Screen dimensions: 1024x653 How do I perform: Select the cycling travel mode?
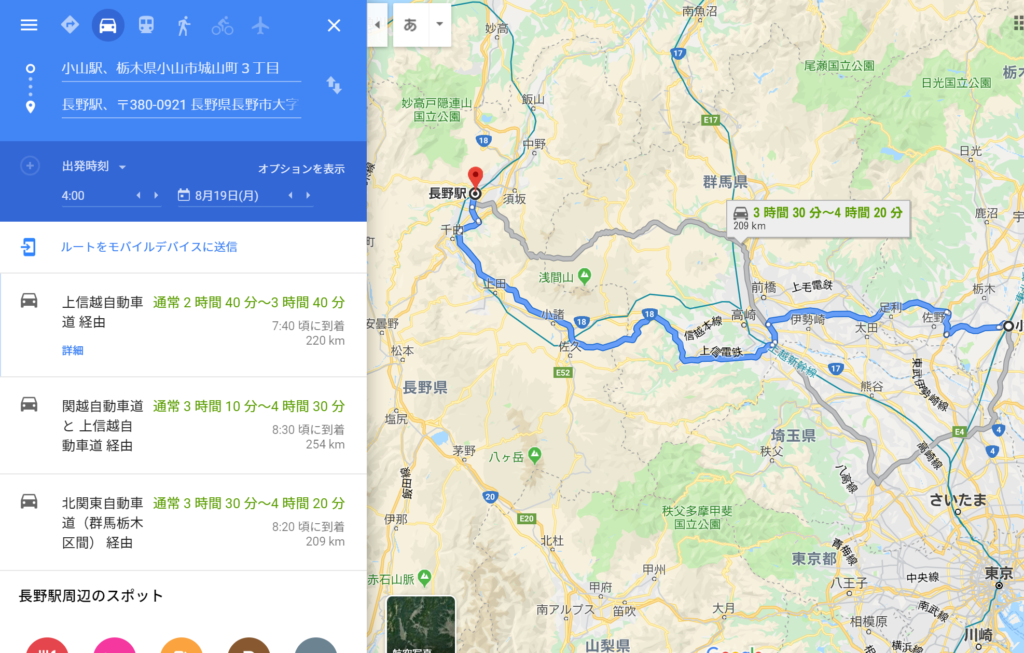222,25
